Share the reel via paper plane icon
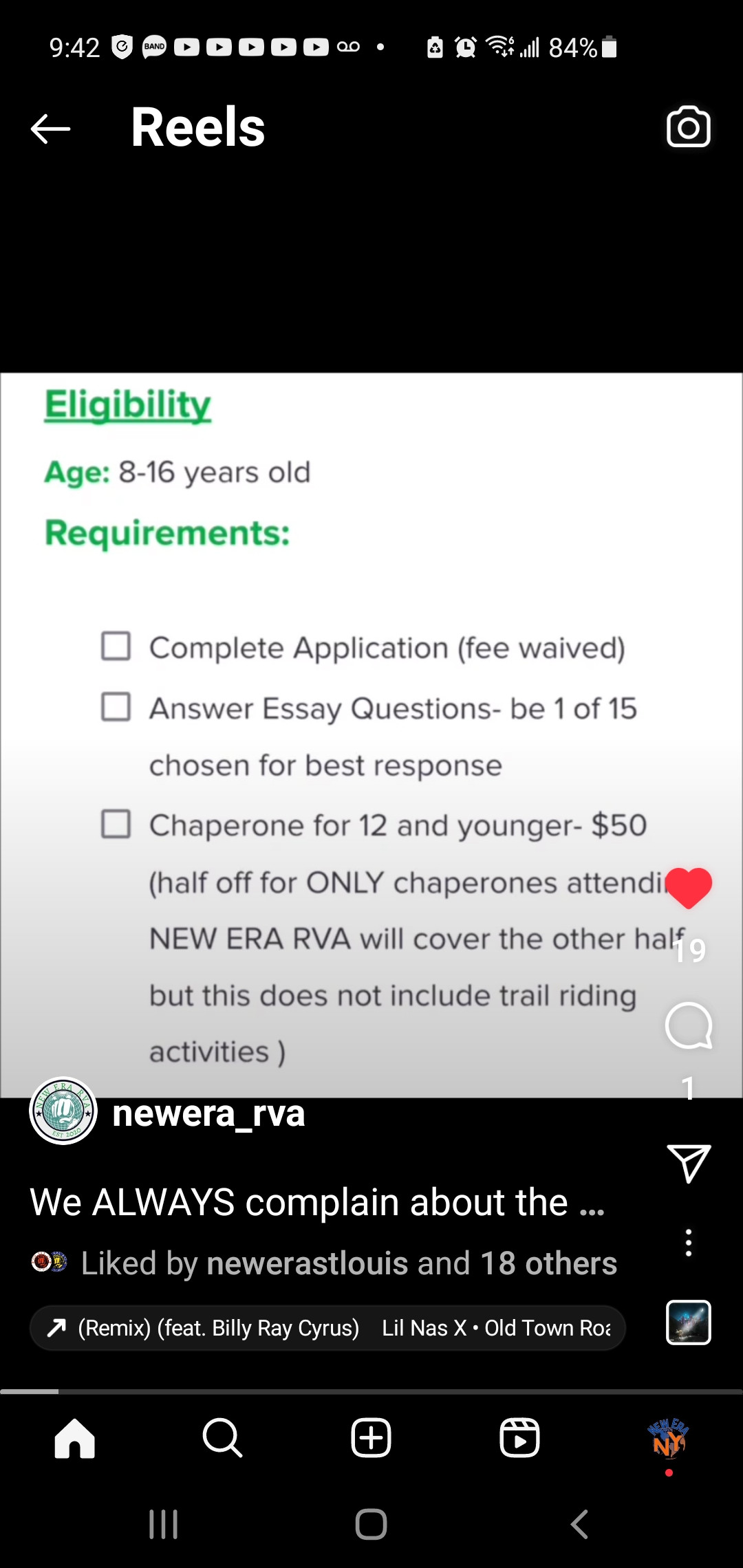 689,1163
